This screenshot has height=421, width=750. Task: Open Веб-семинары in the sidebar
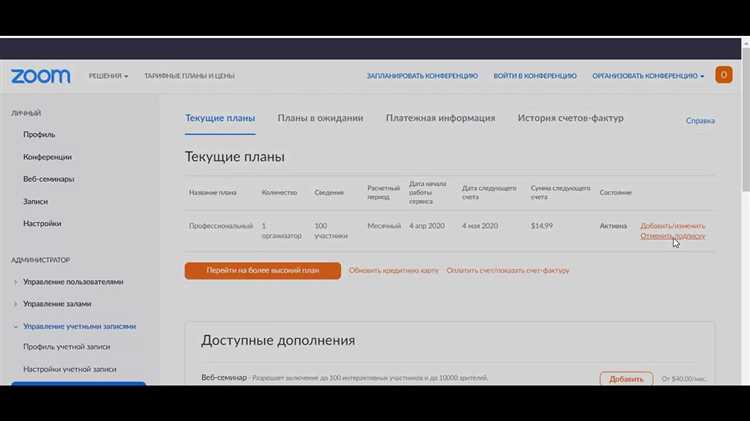[49, 179]
